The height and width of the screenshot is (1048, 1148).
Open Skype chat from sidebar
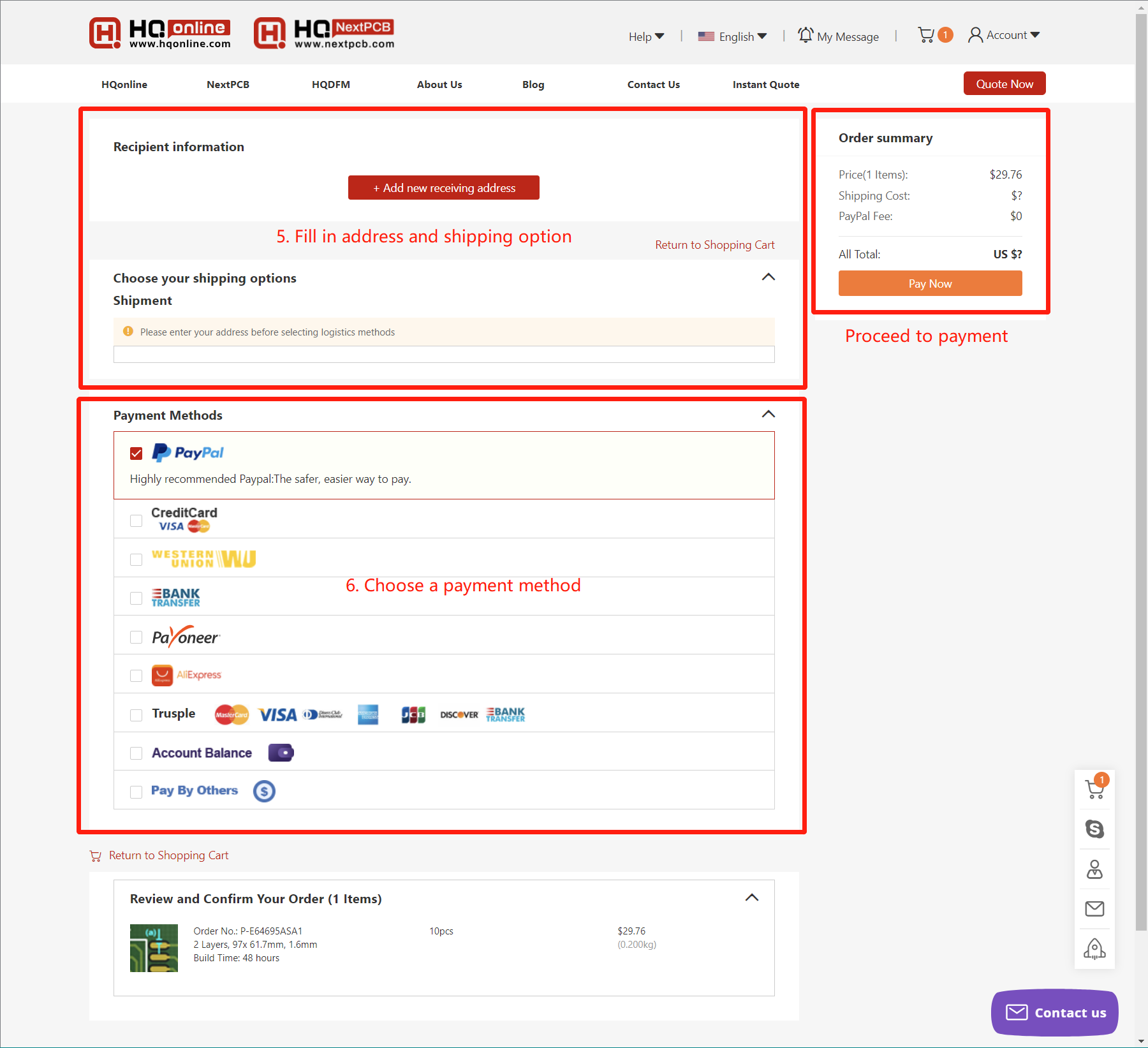point(1095,829)
